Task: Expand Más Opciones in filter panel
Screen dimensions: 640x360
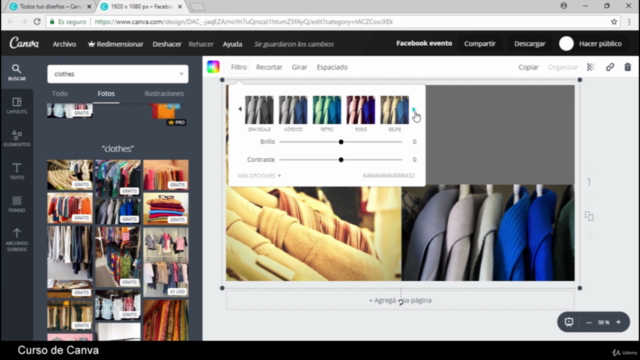Action: 259,176
